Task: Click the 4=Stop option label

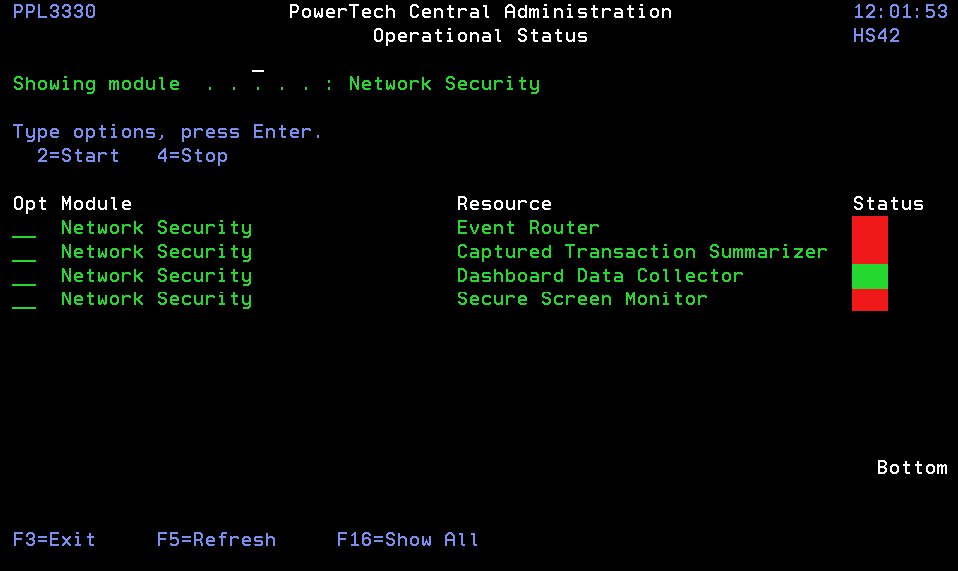Action: coord(192,156)
